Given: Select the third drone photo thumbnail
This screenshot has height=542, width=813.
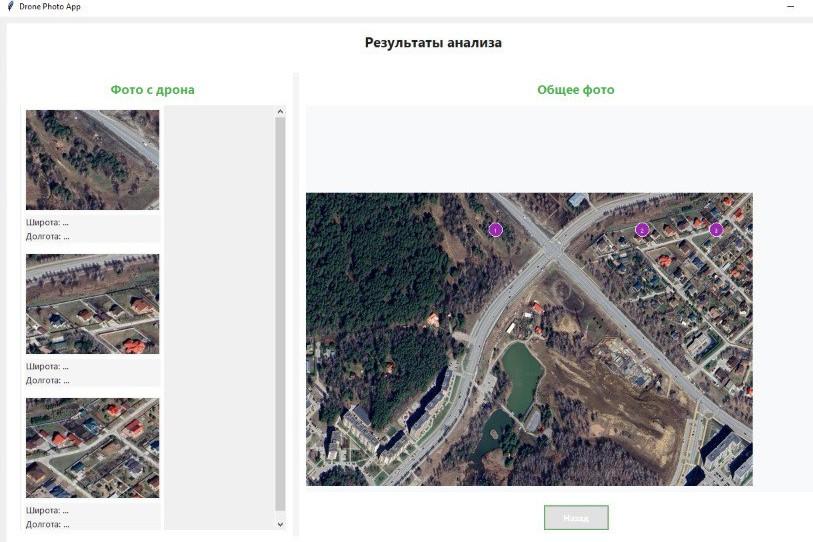Looking at the screenshot, I should (92, 448).
